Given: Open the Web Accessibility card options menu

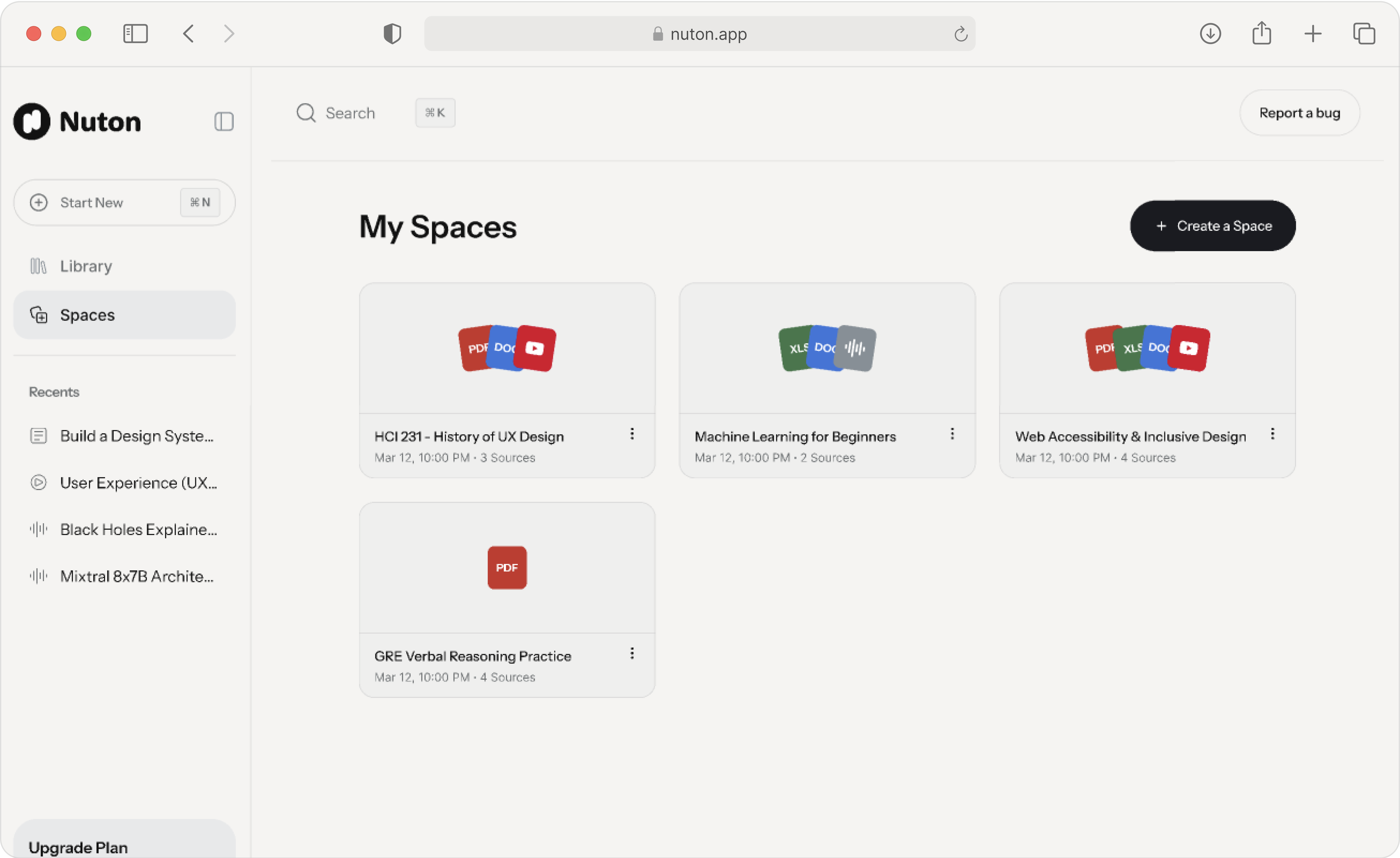Looking at the screenshot, I should (x=1273, y=434).
